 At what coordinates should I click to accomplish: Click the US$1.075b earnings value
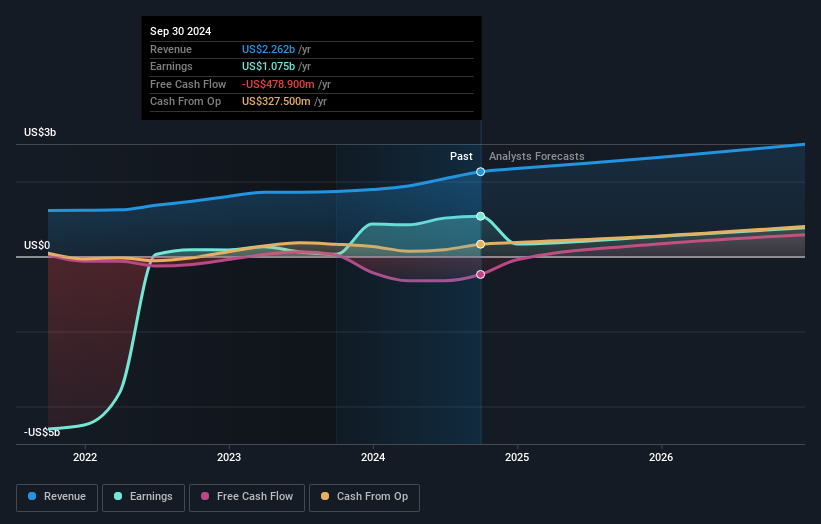click(x=268, y=66)
